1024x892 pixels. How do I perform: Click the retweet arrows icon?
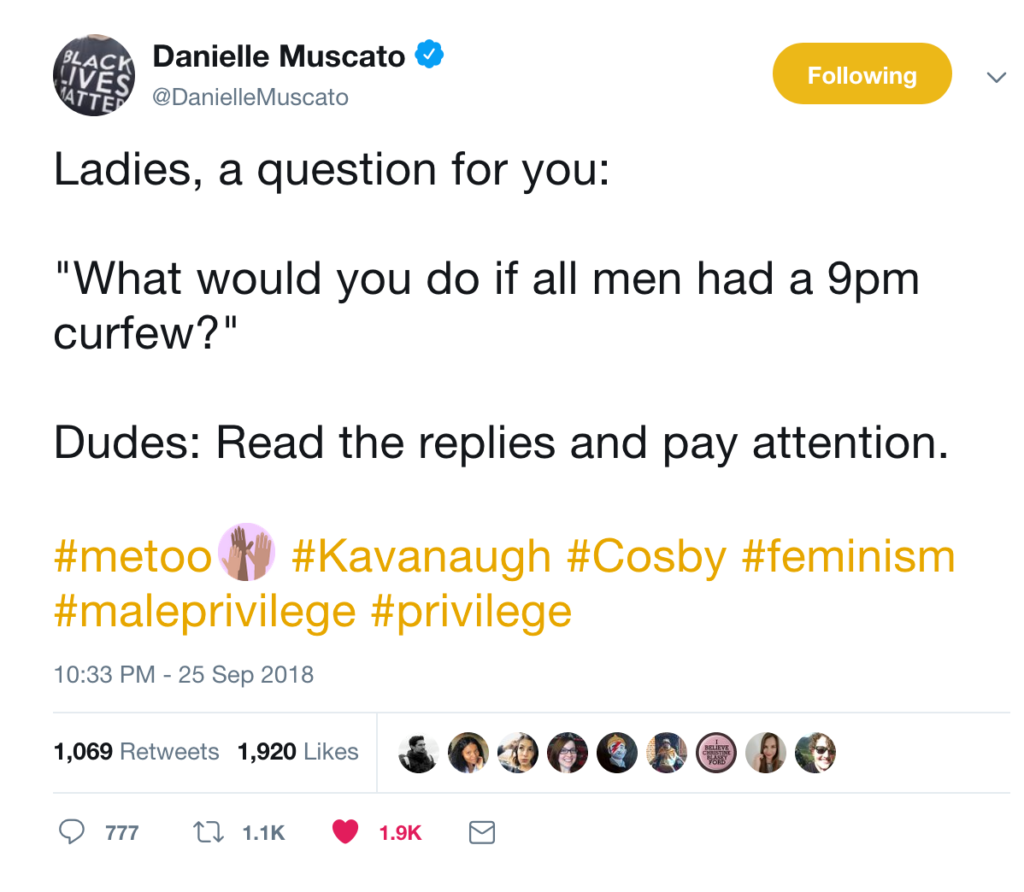pos(208,832)
